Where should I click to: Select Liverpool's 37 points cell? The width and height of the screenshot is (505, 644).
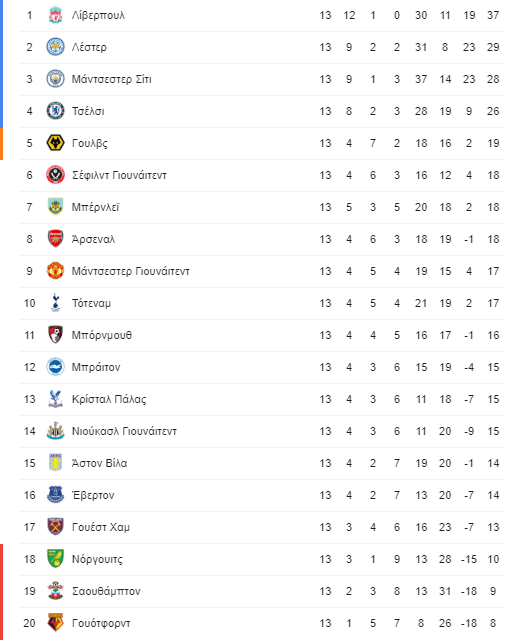(x=493, y=15)
